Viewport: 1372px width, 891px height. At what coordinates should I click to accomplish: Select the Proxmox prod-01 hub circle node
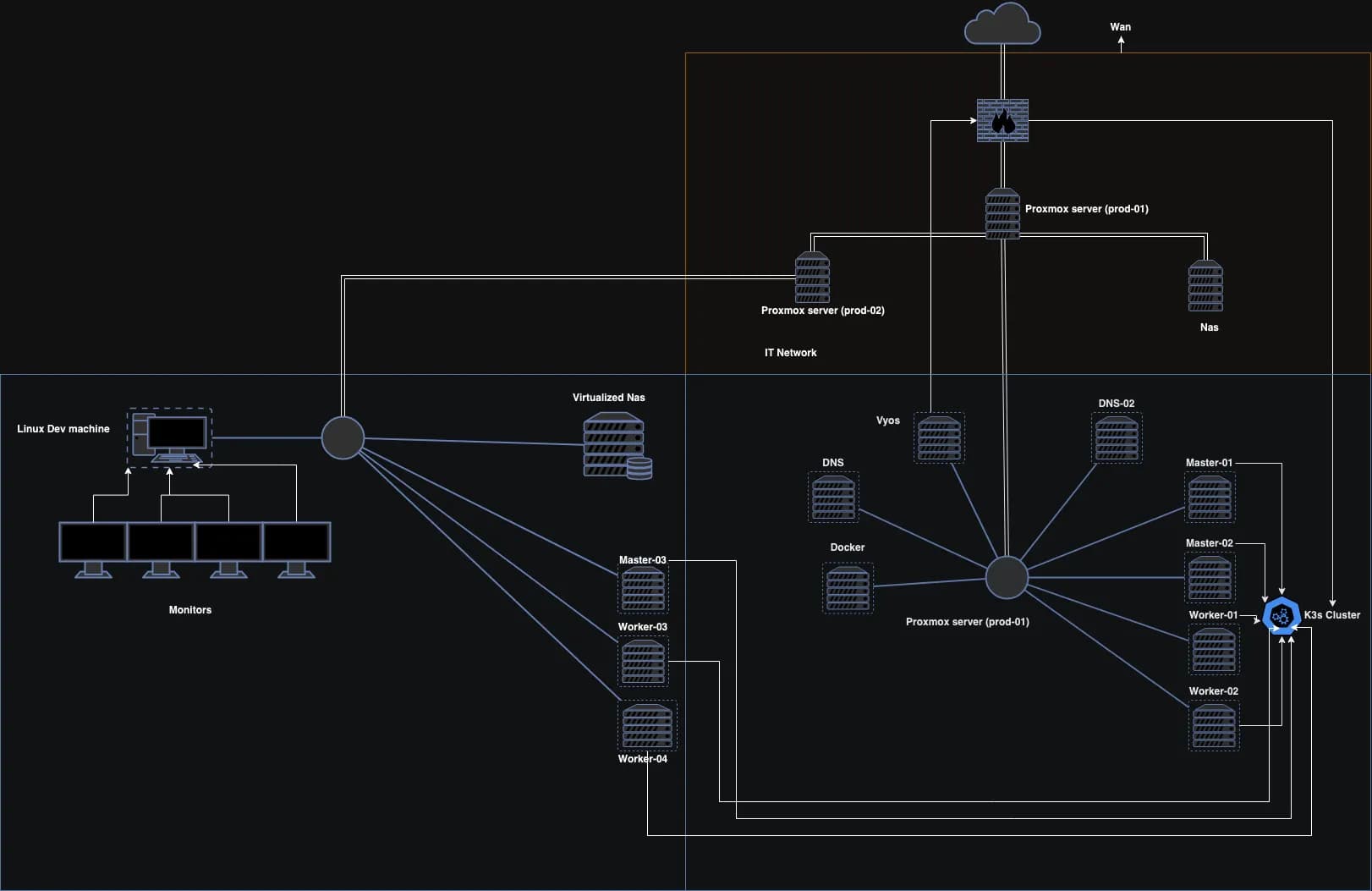click(1007, 577)
